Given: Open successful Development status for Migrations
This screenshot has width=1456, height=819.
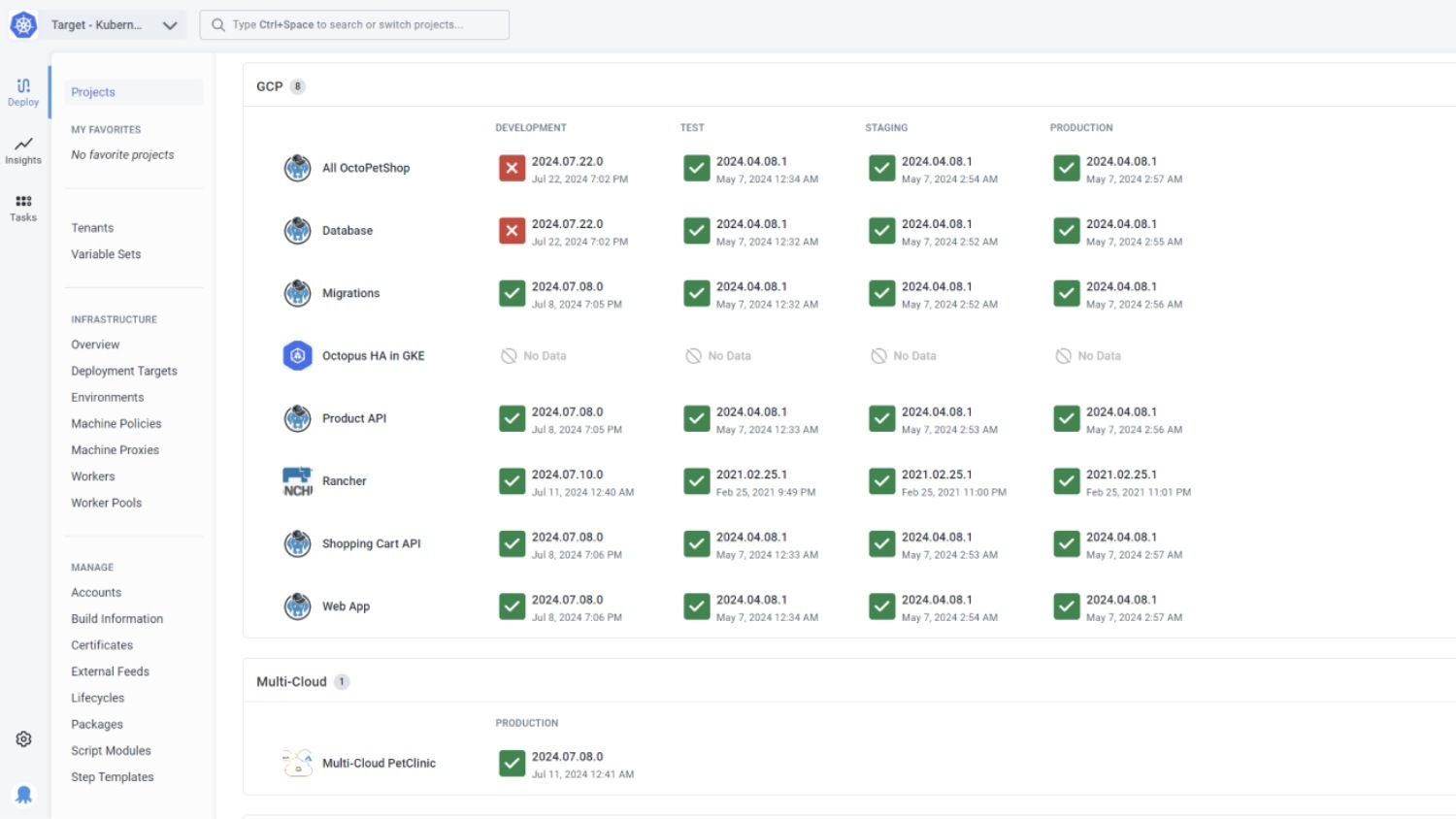Looking at the screenshot, I should pos(513,293).
